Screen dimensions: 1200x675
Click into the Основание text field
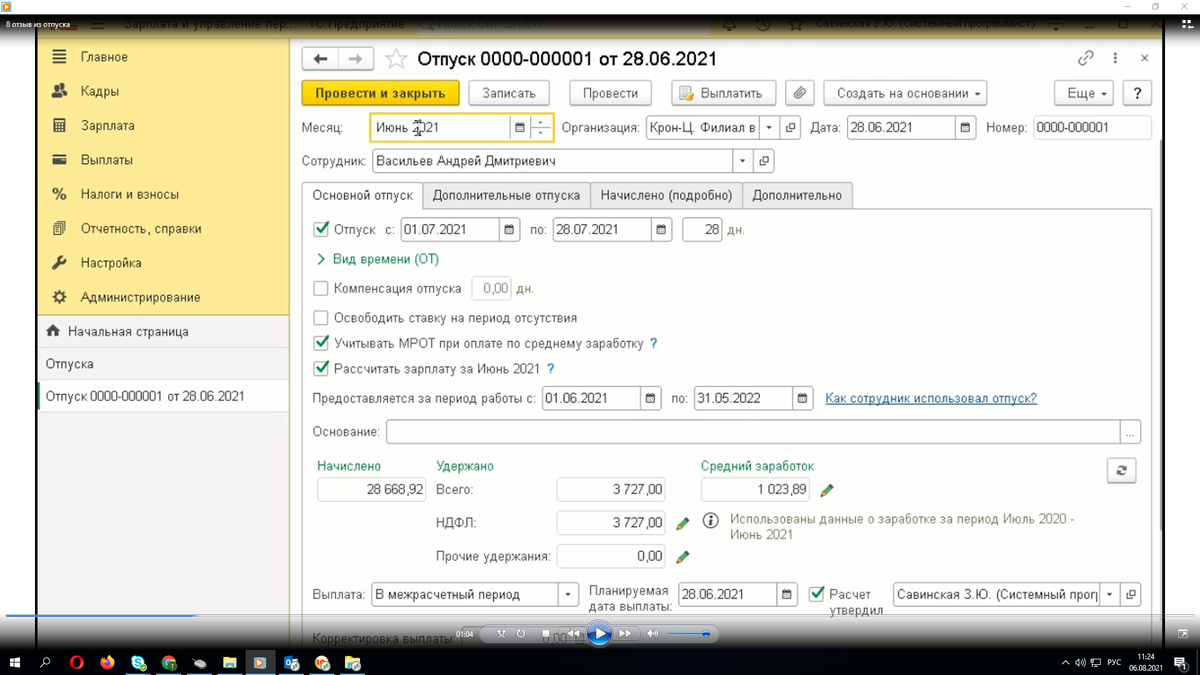pyautogui.click(x=753, y=432)
